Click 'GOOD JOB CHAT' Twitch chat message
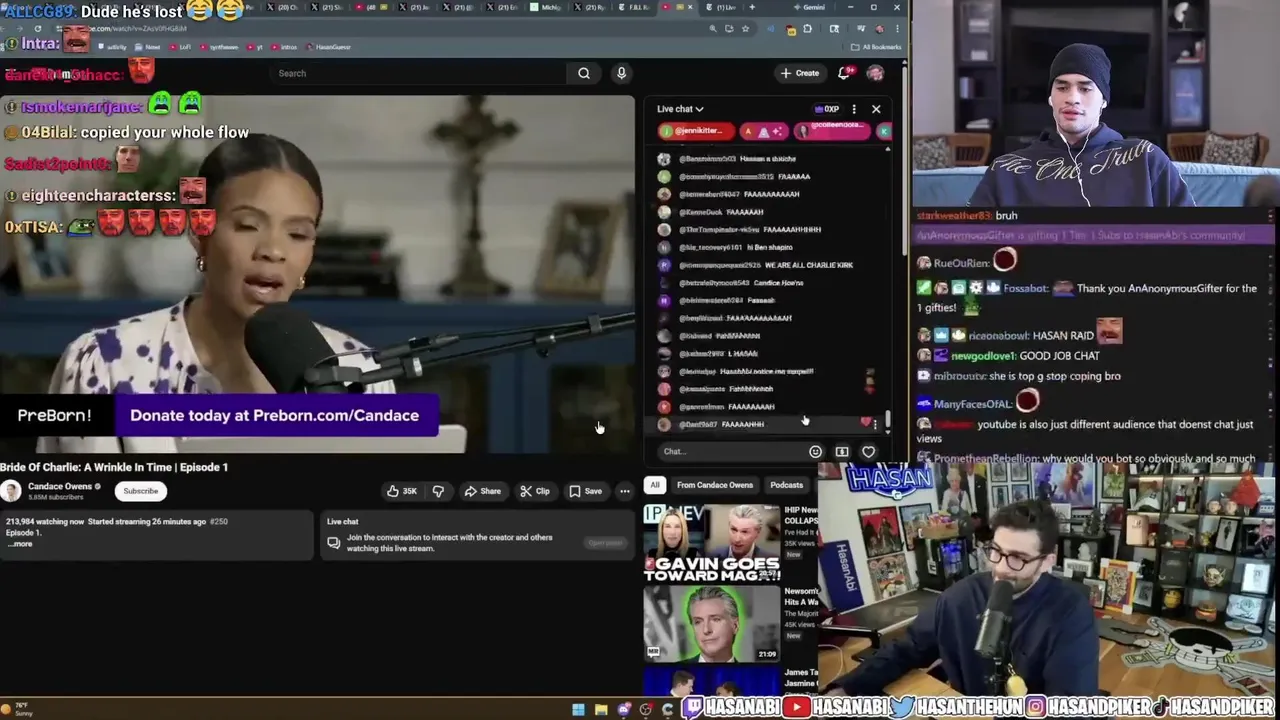This screenshot has height=720, width=1280. click(1059, 356)
